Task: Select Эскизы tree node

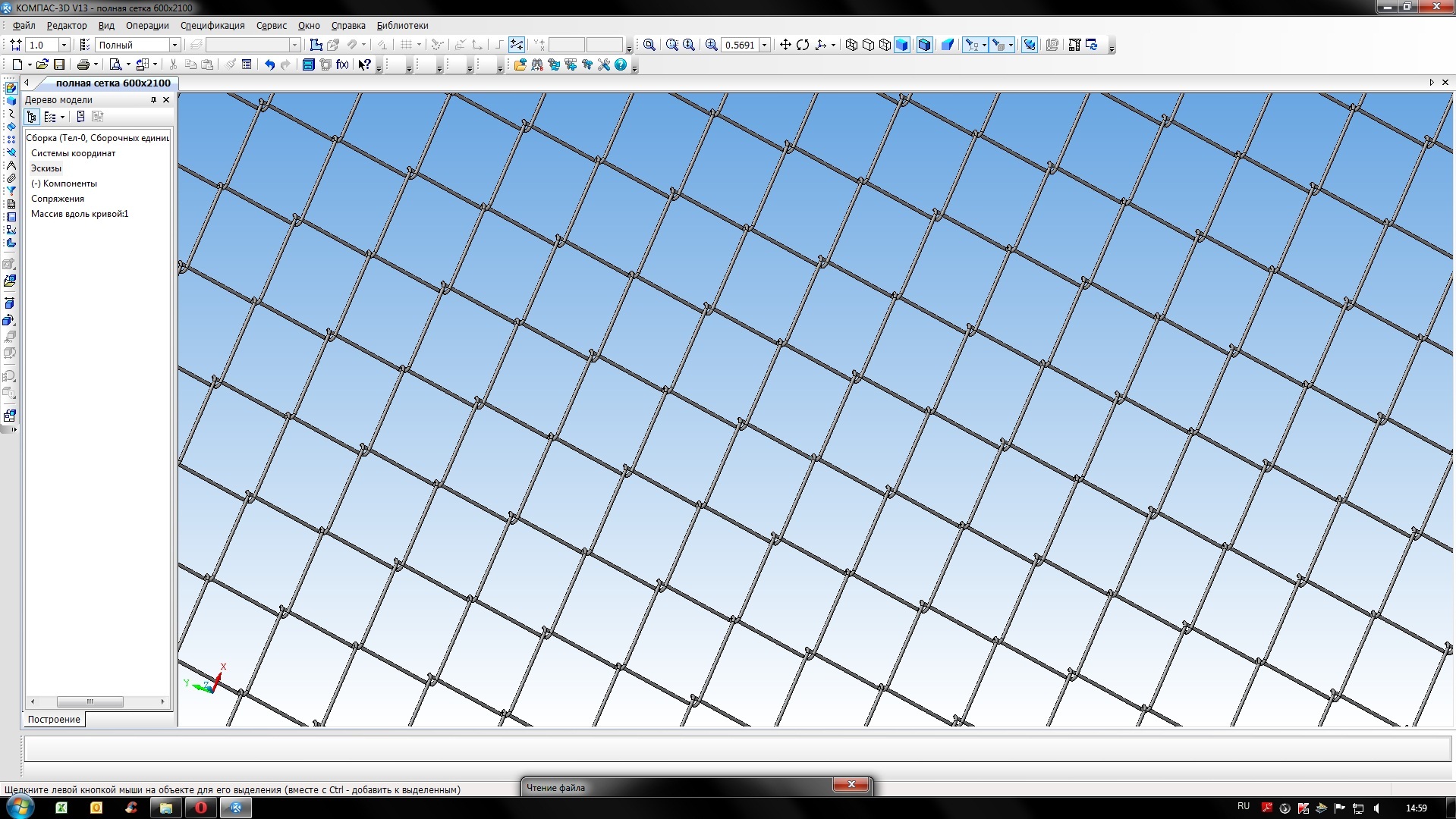Action: (46, 168)
